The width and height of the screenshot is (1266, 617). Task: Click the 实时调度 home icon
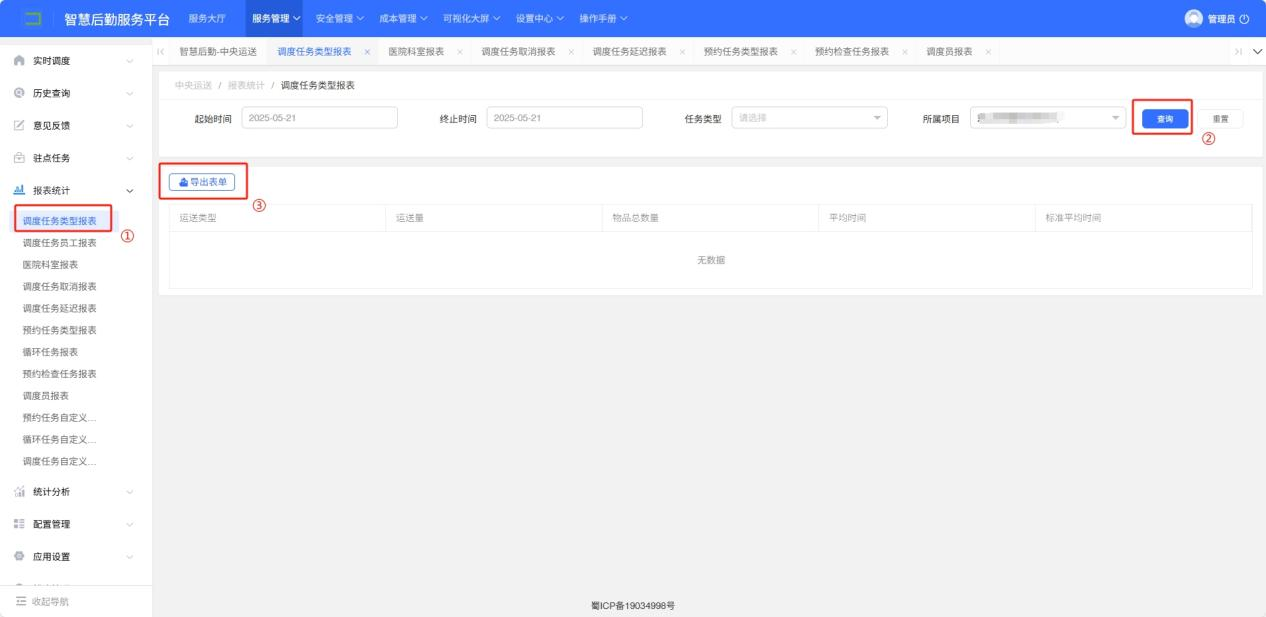pyautogui.click(x=18, y=61)
